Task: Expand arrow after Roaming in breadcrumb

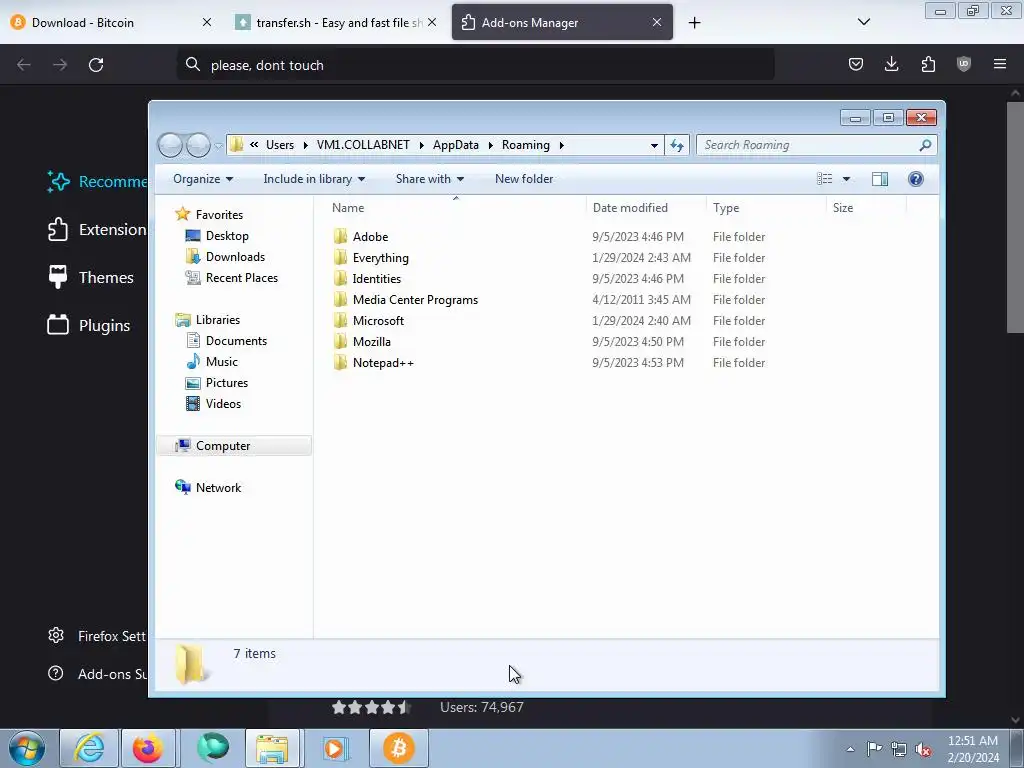Action: pos(561,145)
